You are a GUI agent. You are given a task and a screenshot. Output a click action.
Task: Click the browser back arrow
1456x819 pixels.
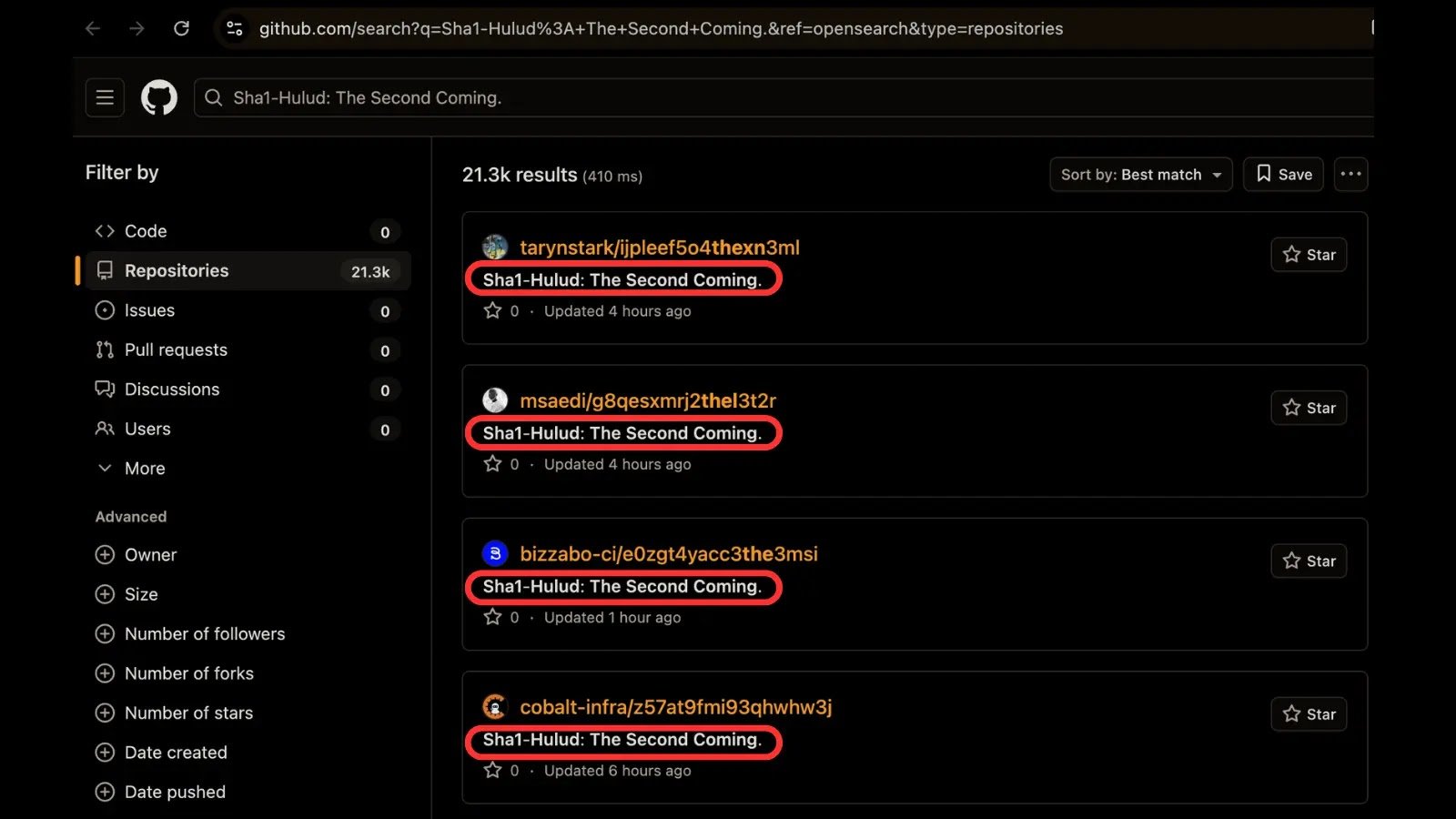pos(93,28)
